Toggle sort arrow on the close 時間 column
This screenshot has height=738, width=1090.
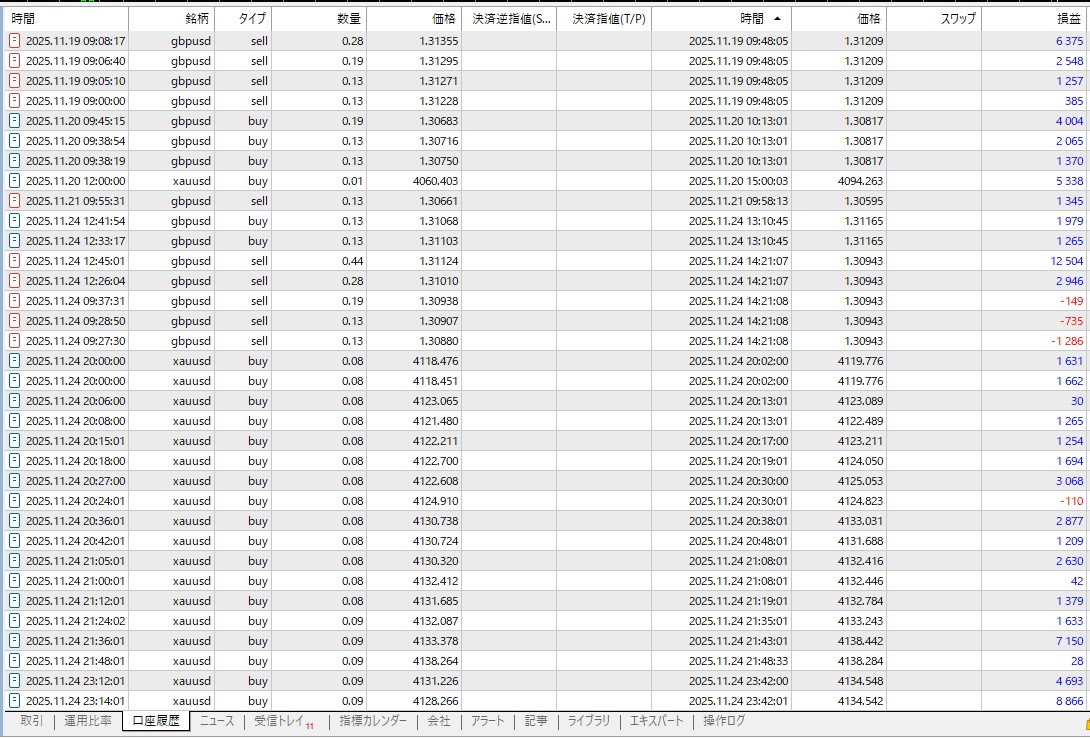pyautogui.click(x=777, y=19)
